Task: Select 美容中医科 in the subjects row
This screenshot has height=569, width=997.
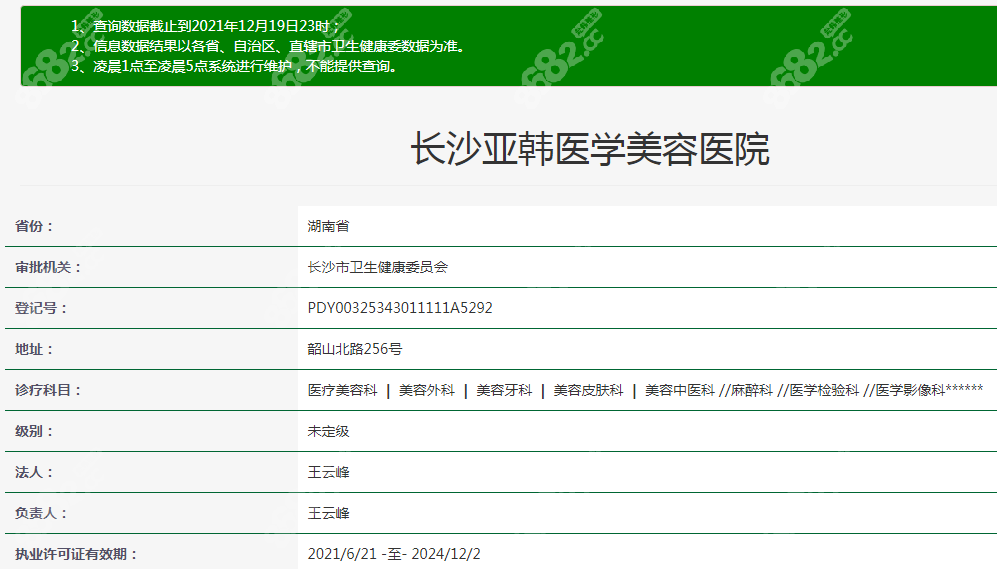Action: (x=680, y=390)
